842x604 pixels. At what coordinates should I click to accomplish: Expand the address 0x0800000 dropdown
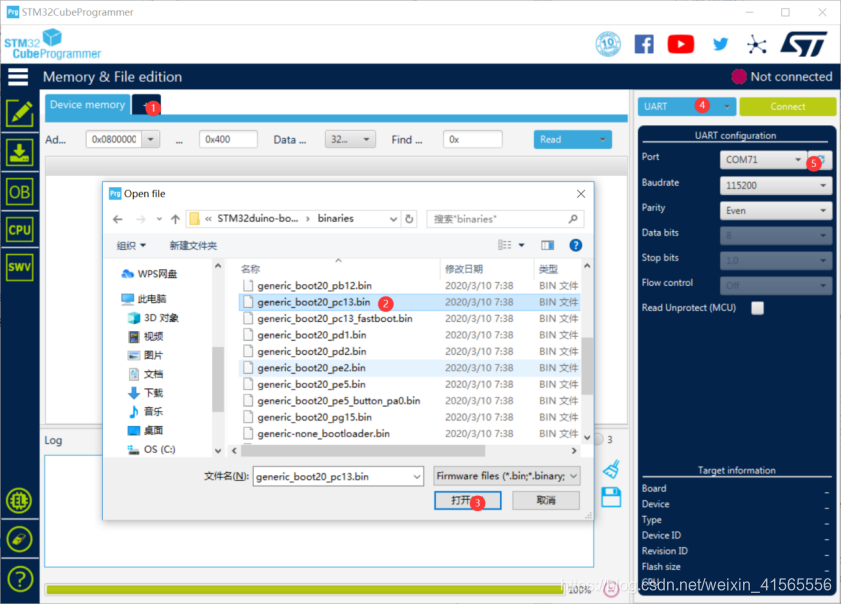(151, 140)
